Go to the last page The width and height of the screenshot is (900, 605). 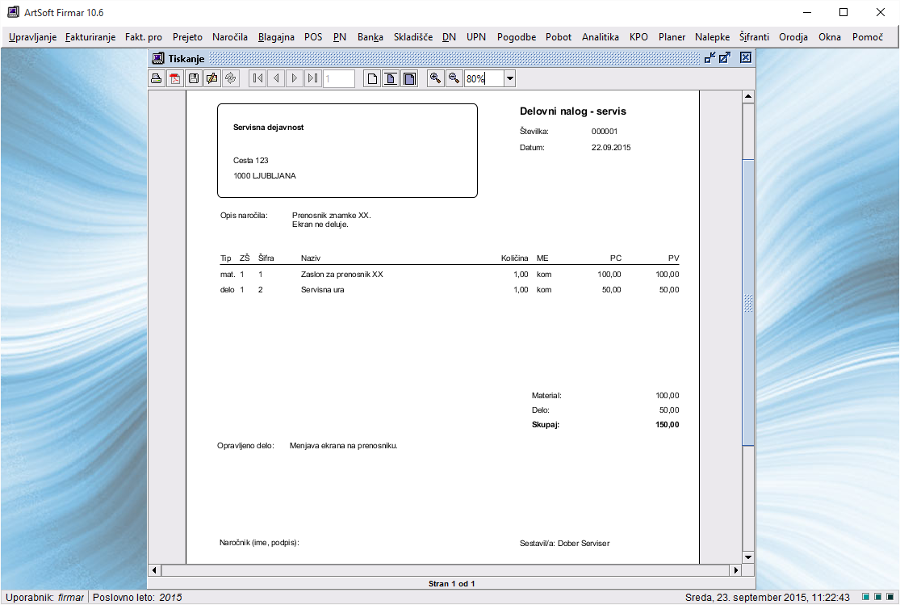tap(313, 78)
